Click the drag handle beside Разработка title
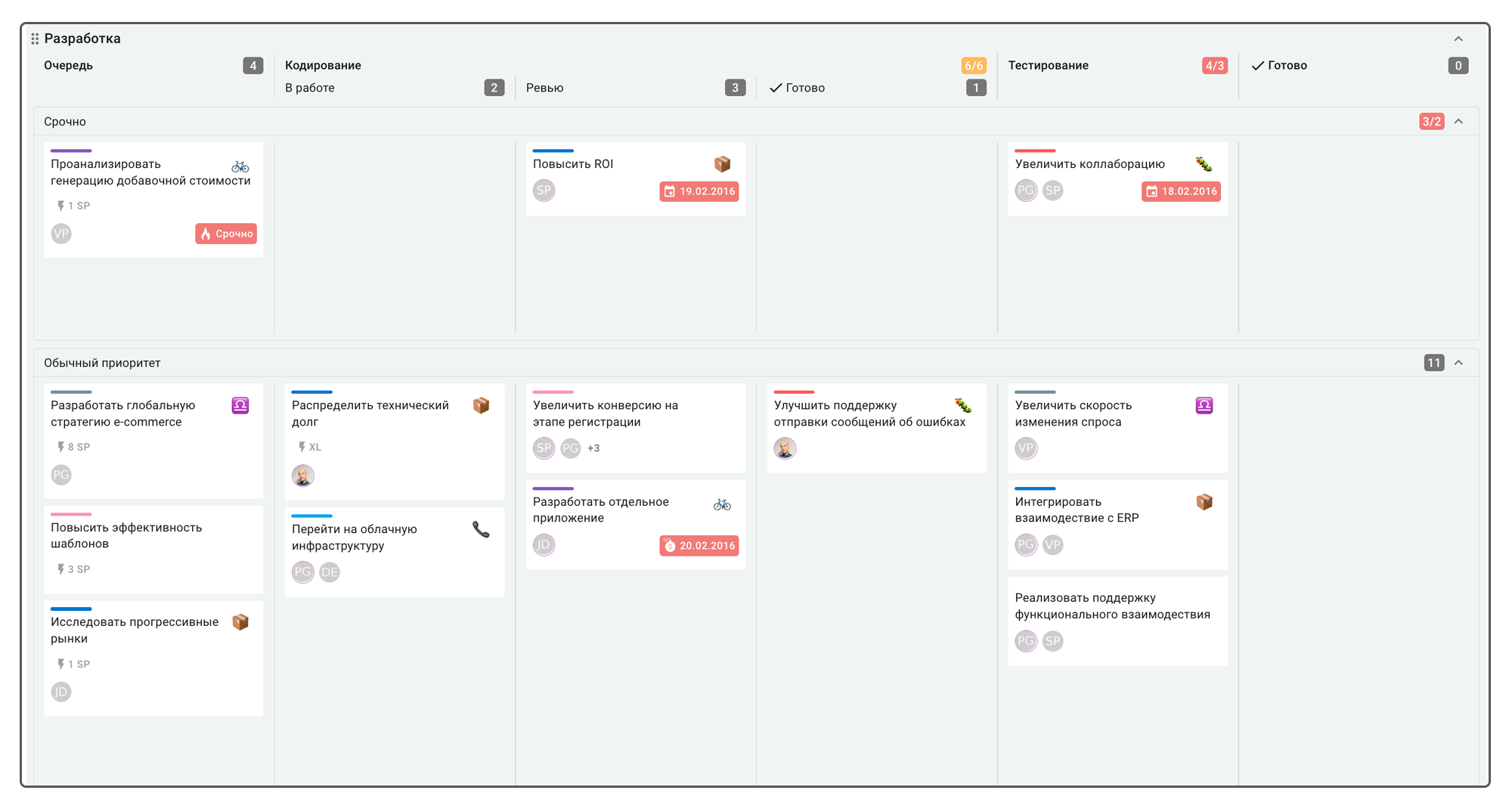 pyautogui.click(x=35, y=39)
